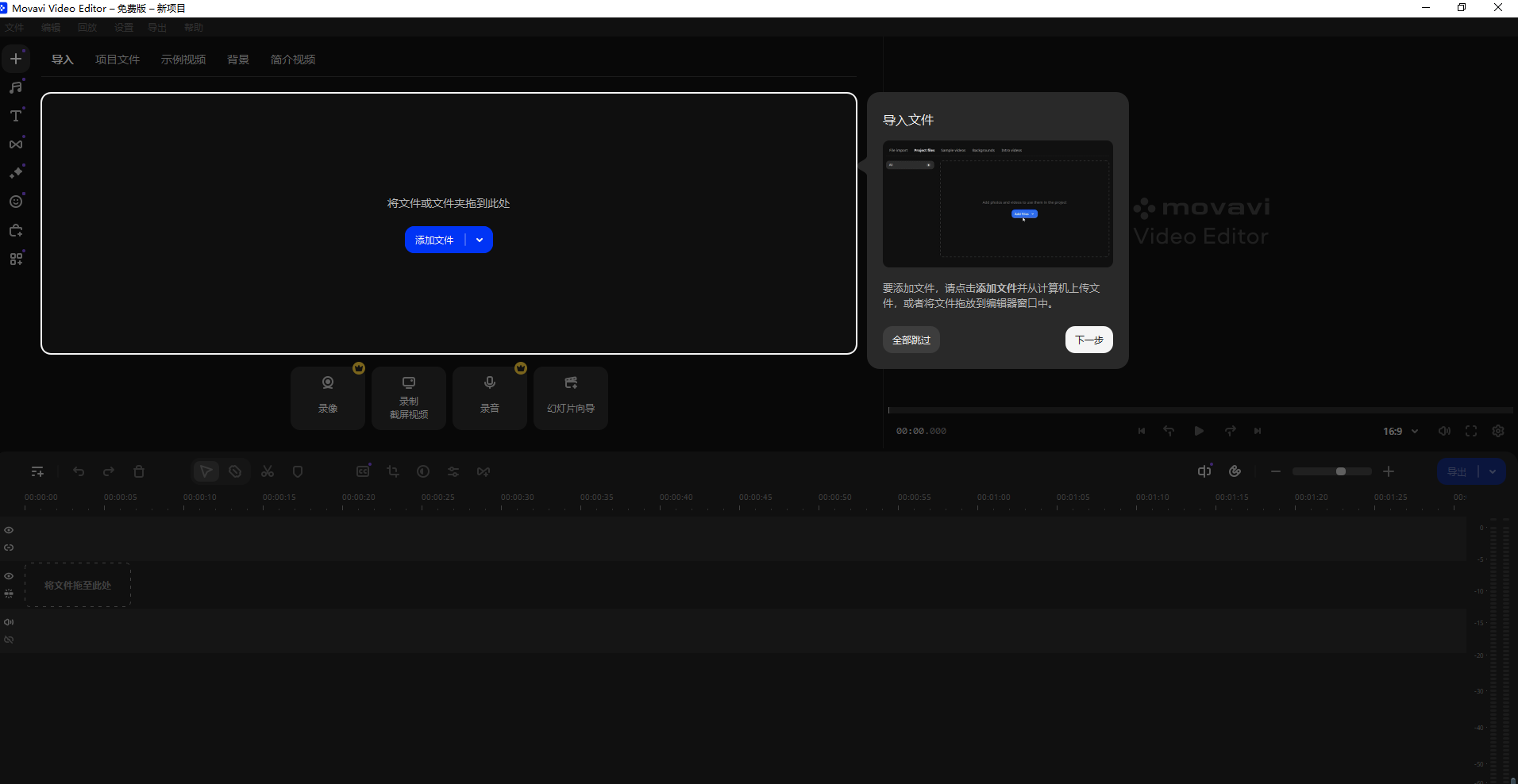Click the 全部跳过 skip all button
Viewport: 1518px width, 784px height.
coord(911,340)
